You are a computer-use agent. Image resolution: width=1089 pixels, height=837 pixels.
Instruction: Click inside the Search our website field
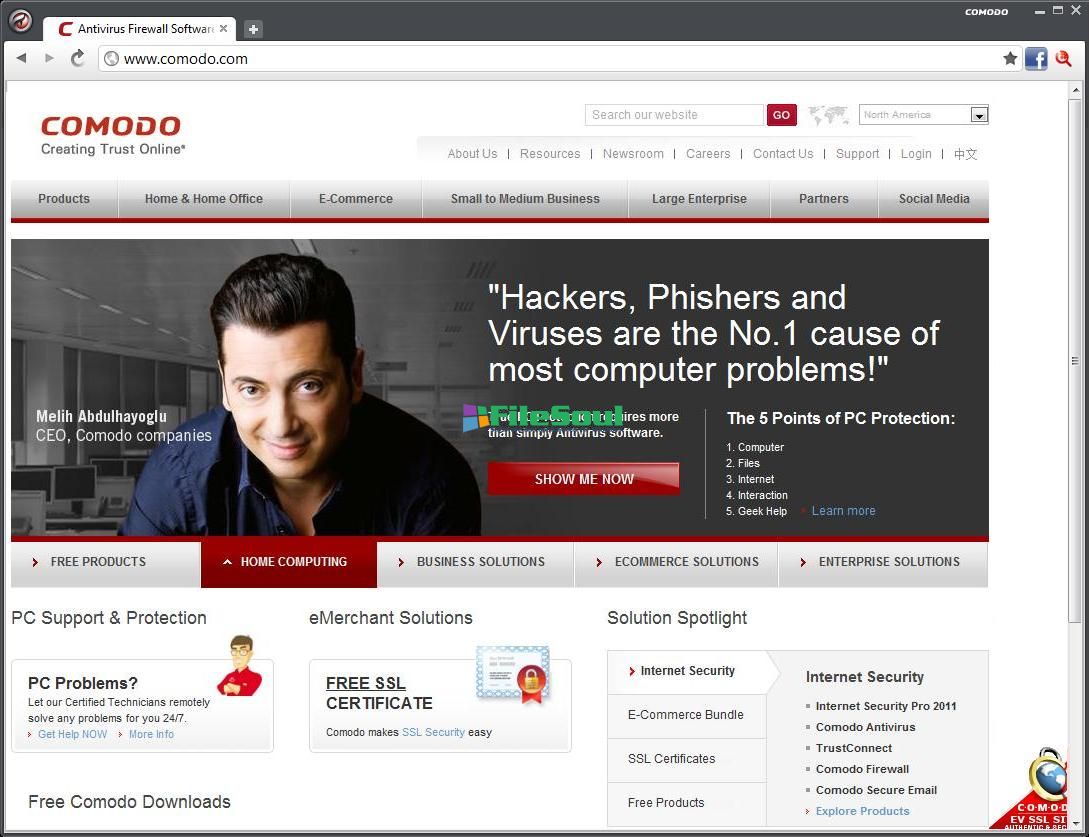pyautogui.click(x=673, y=115)
